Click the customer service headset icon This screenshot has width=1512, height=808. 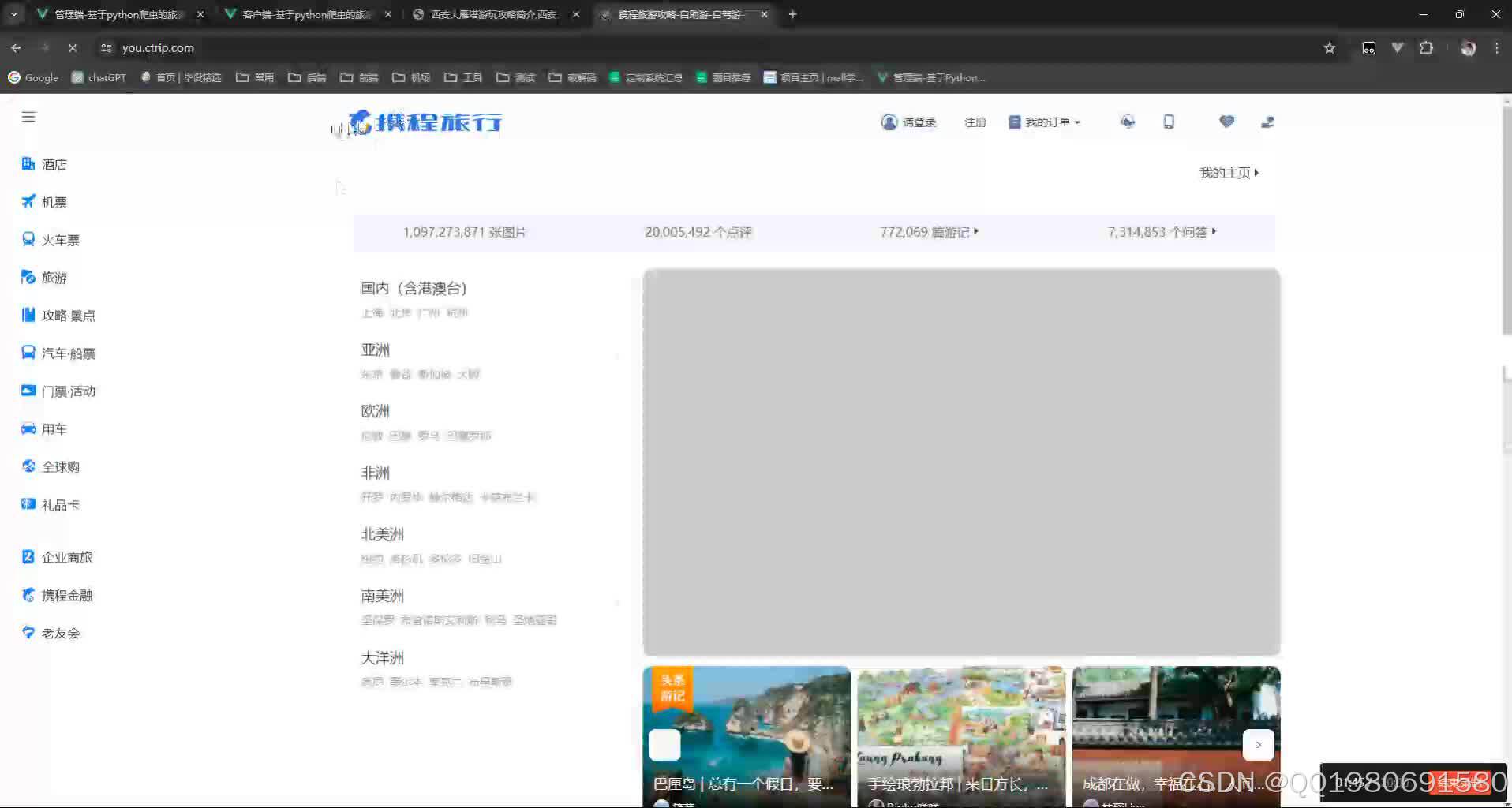[x=1127, y=122]
